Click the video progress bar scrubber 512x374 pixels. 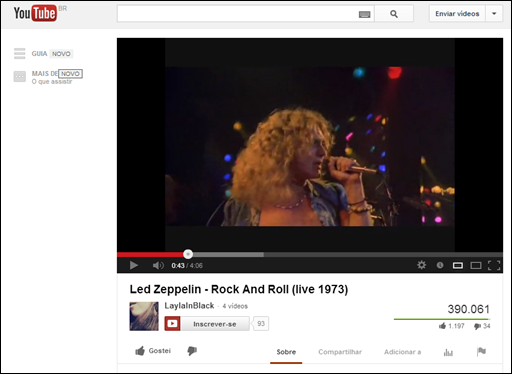pyautogui.click(x=188, y=254)
